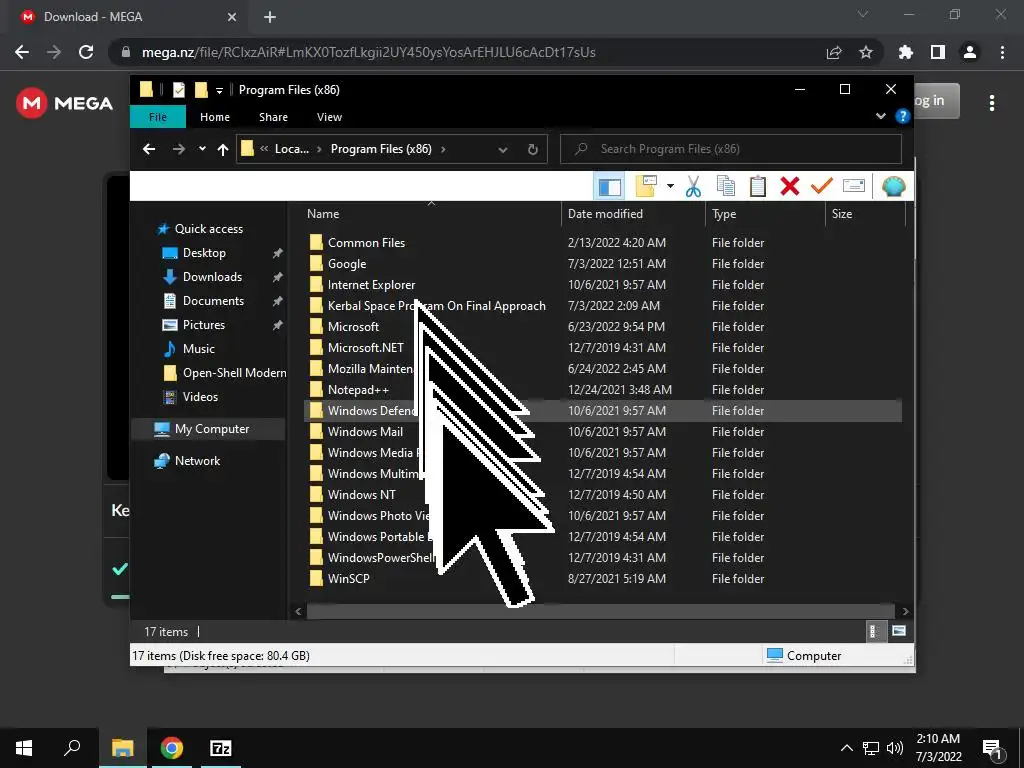Open Open-Shell Modern folder in sidebar

(x=234, y=373)
